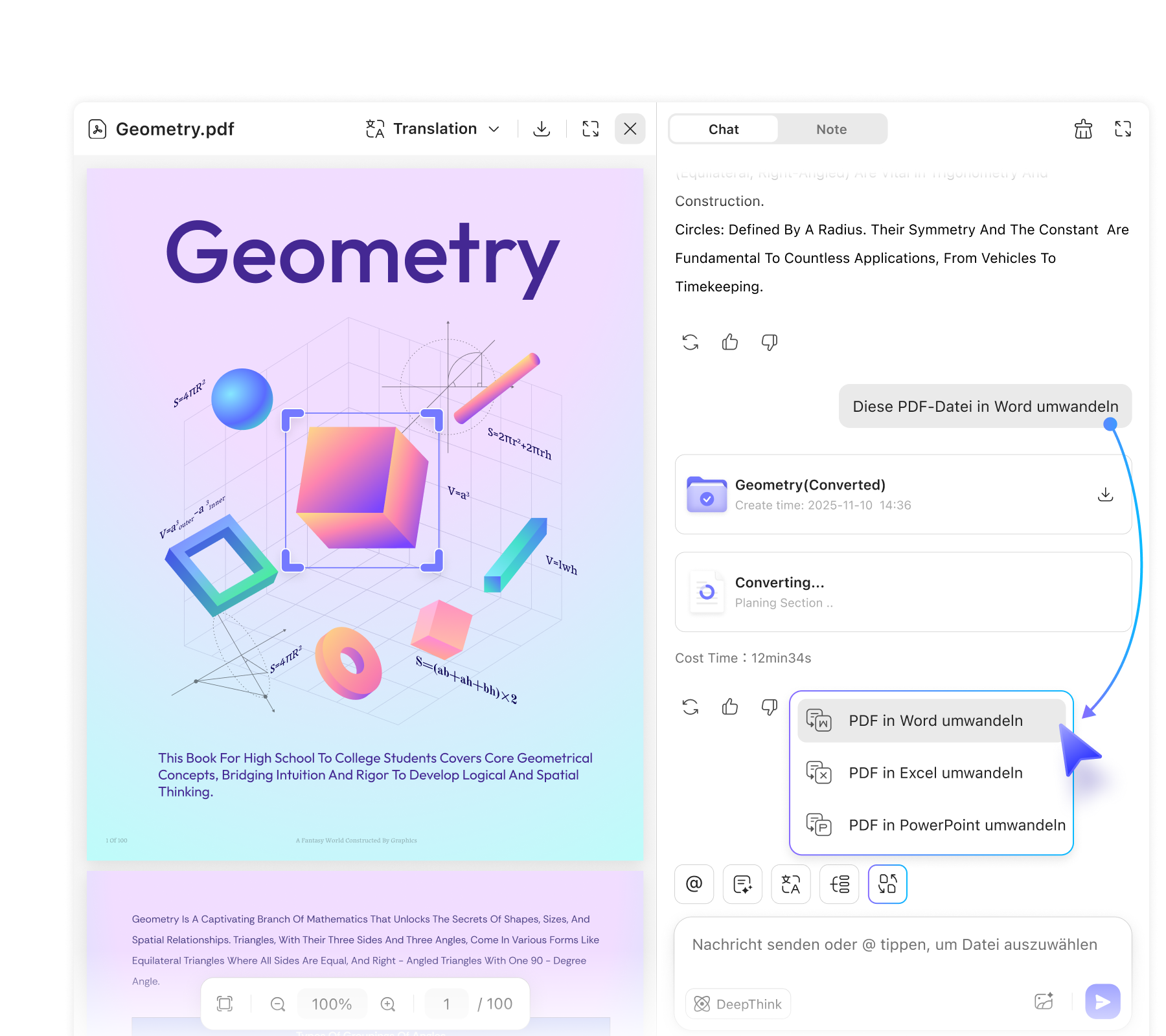This screenshot has height=1036, width=1166.
Task: Toggle DeepThink mode
Action: pos(738,1004)
